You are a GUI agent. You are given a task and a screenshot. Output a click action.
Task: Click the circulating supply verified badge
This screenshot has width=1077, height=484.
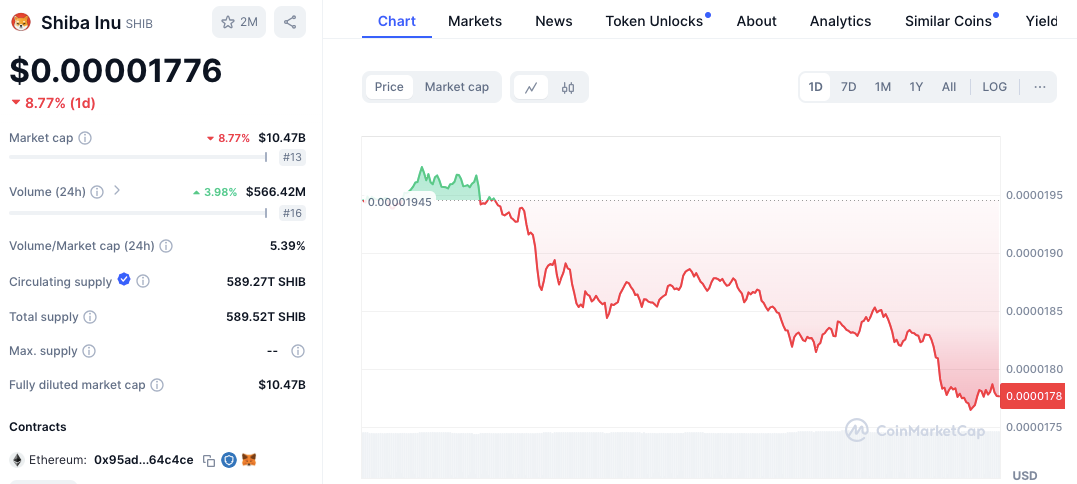point(124,279)
